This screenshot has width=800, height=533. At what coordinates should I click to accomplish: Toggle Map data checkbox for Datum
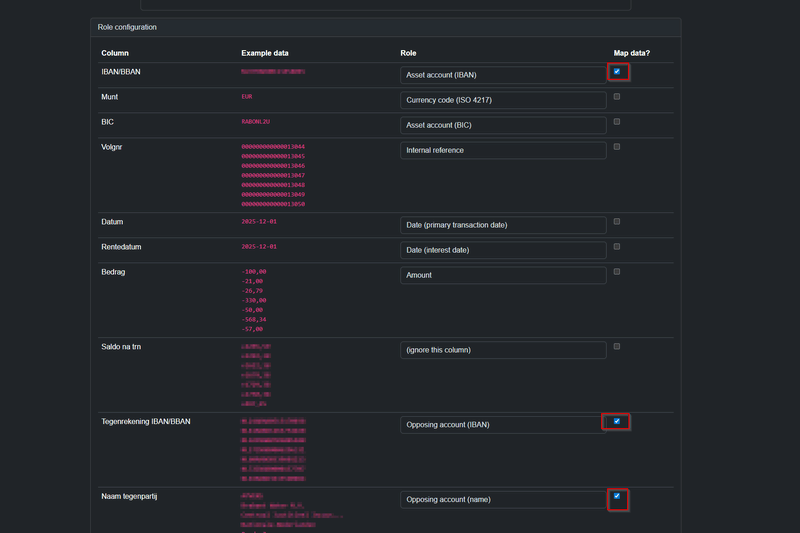[617, 222]
